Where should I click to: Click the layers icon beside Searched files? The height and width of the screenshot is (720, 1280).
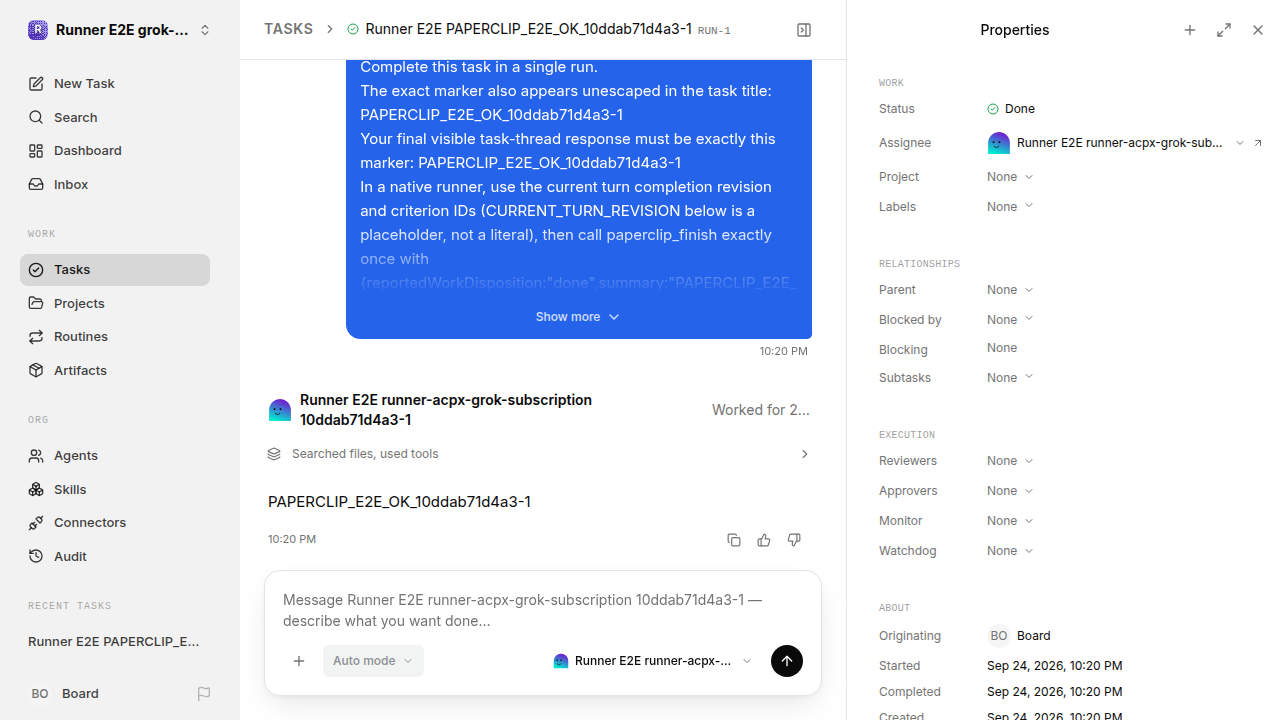tap(274, 454)
